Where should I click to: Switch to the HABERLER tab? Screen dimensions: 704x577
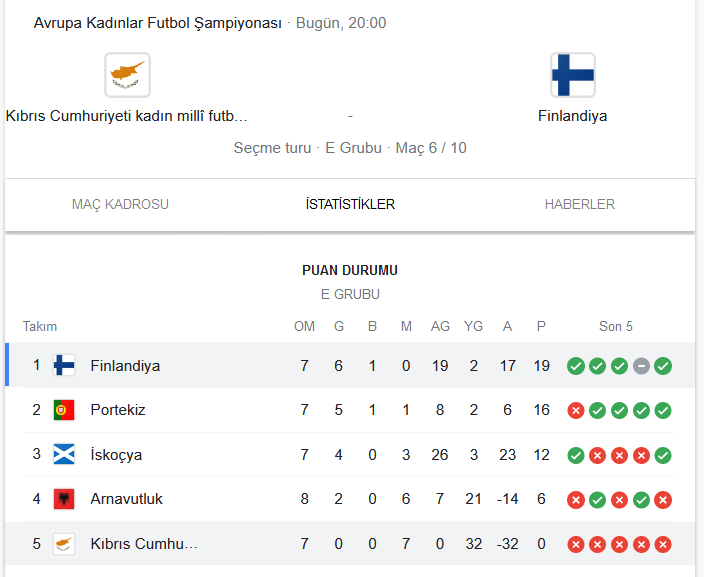pos(580,204)
